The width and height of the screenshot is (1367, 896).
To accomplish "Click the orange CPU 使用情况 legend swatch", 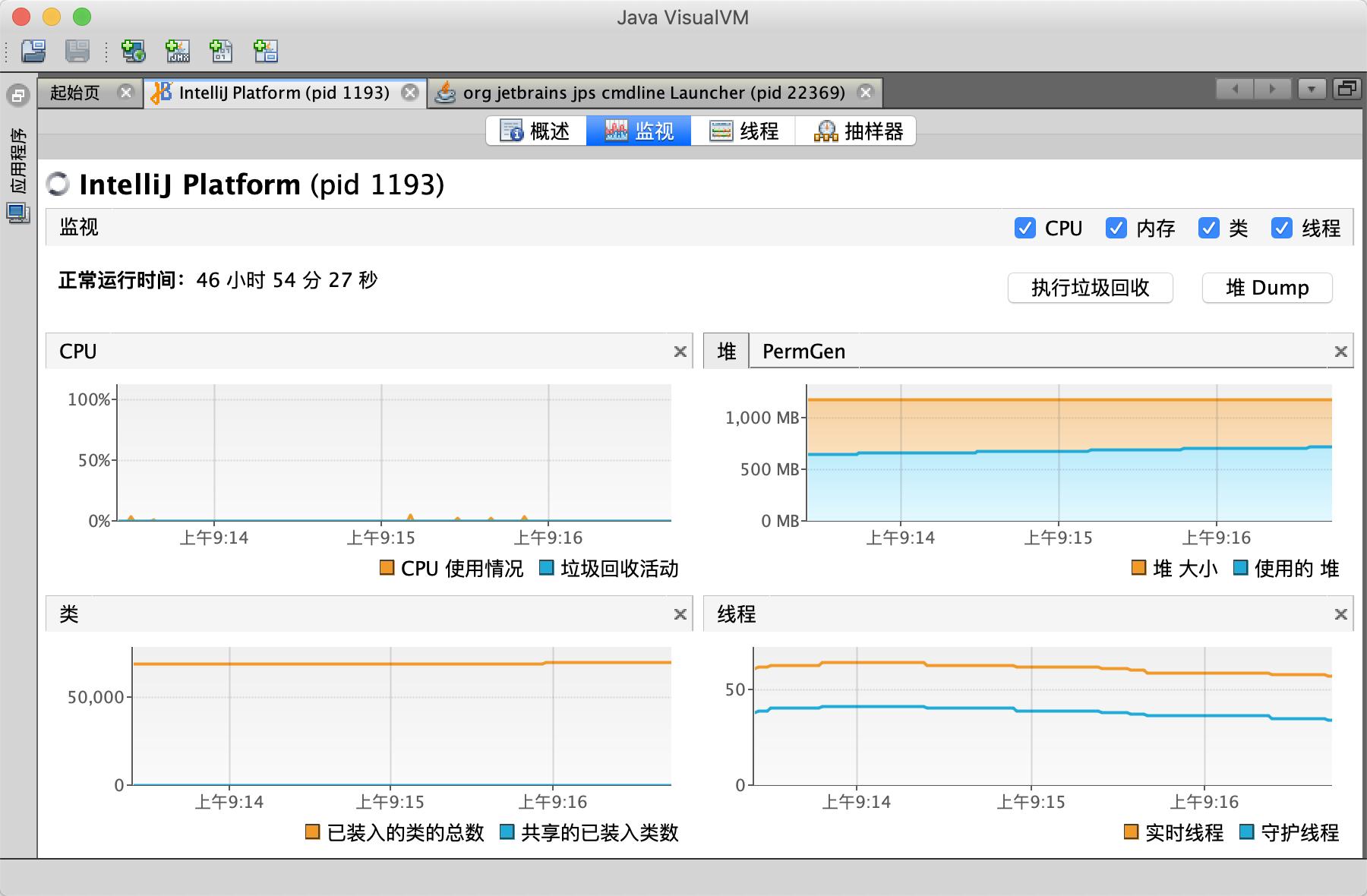I will point(387,568).
